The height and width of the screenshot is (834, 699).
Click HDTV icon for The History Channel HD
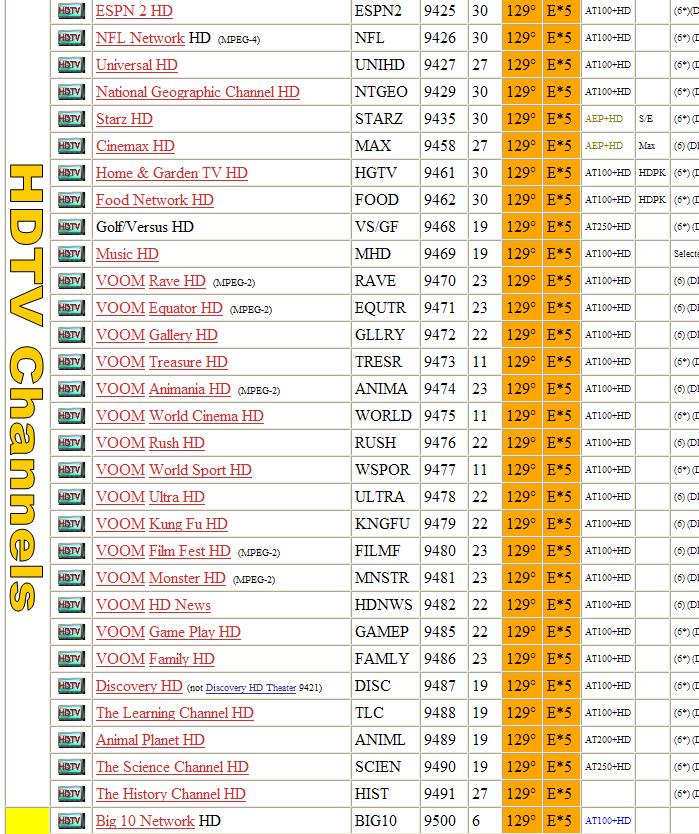[x=70, y=794]
